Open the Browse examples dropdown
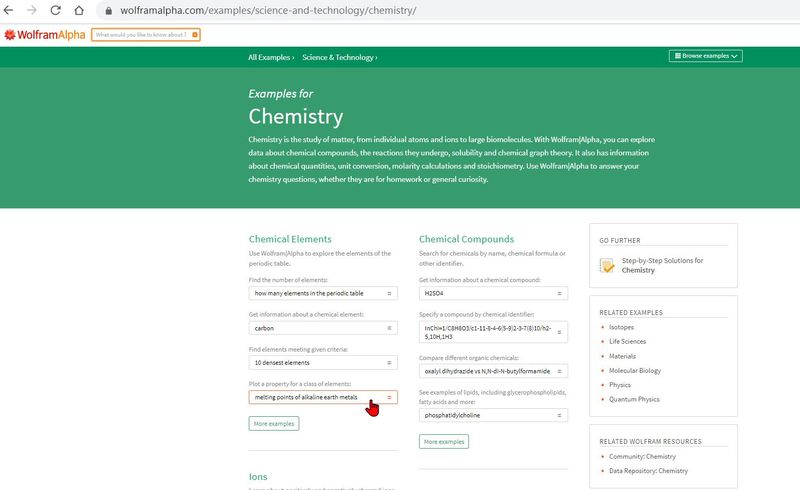 [x=706, y=56]
